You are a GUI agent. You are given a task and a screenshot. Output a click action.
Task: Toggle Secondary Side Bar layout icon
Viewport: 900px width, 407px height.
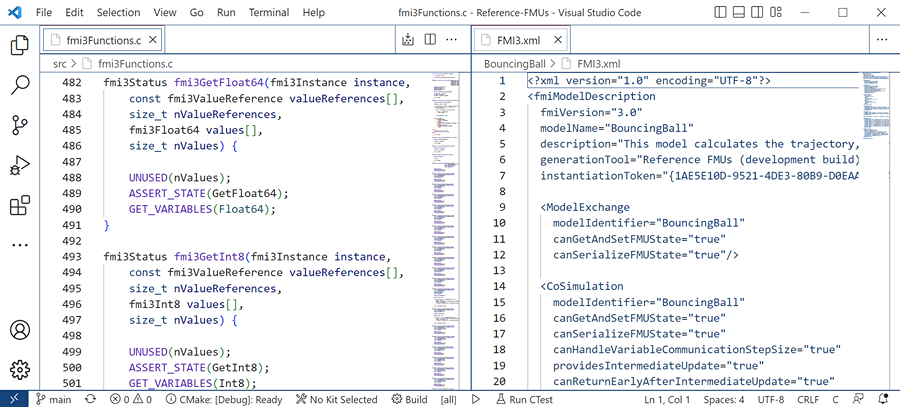(757, 12)
